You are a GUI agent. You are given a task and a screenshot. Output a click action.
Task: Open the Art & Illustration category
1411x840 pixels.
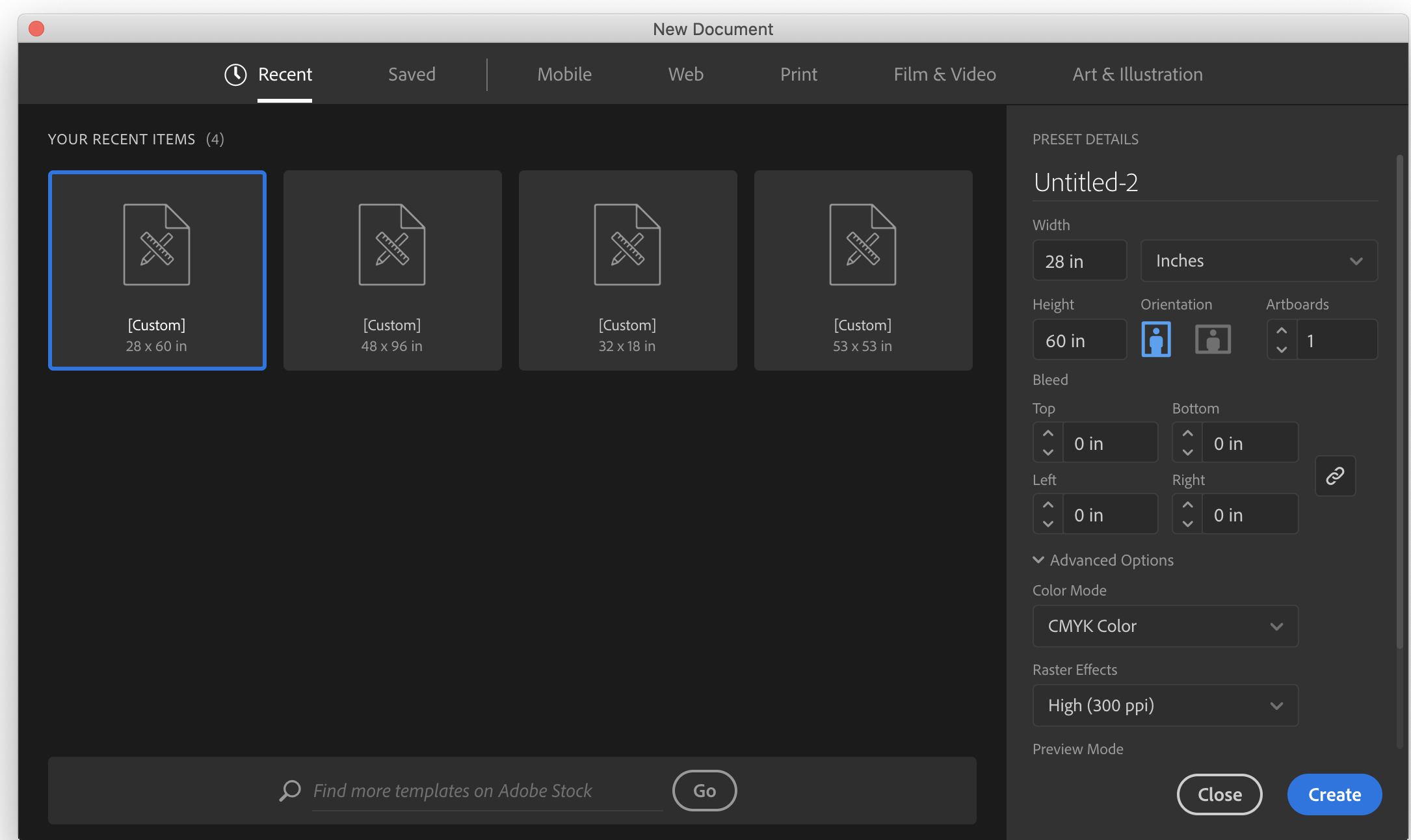[1137, 74]
